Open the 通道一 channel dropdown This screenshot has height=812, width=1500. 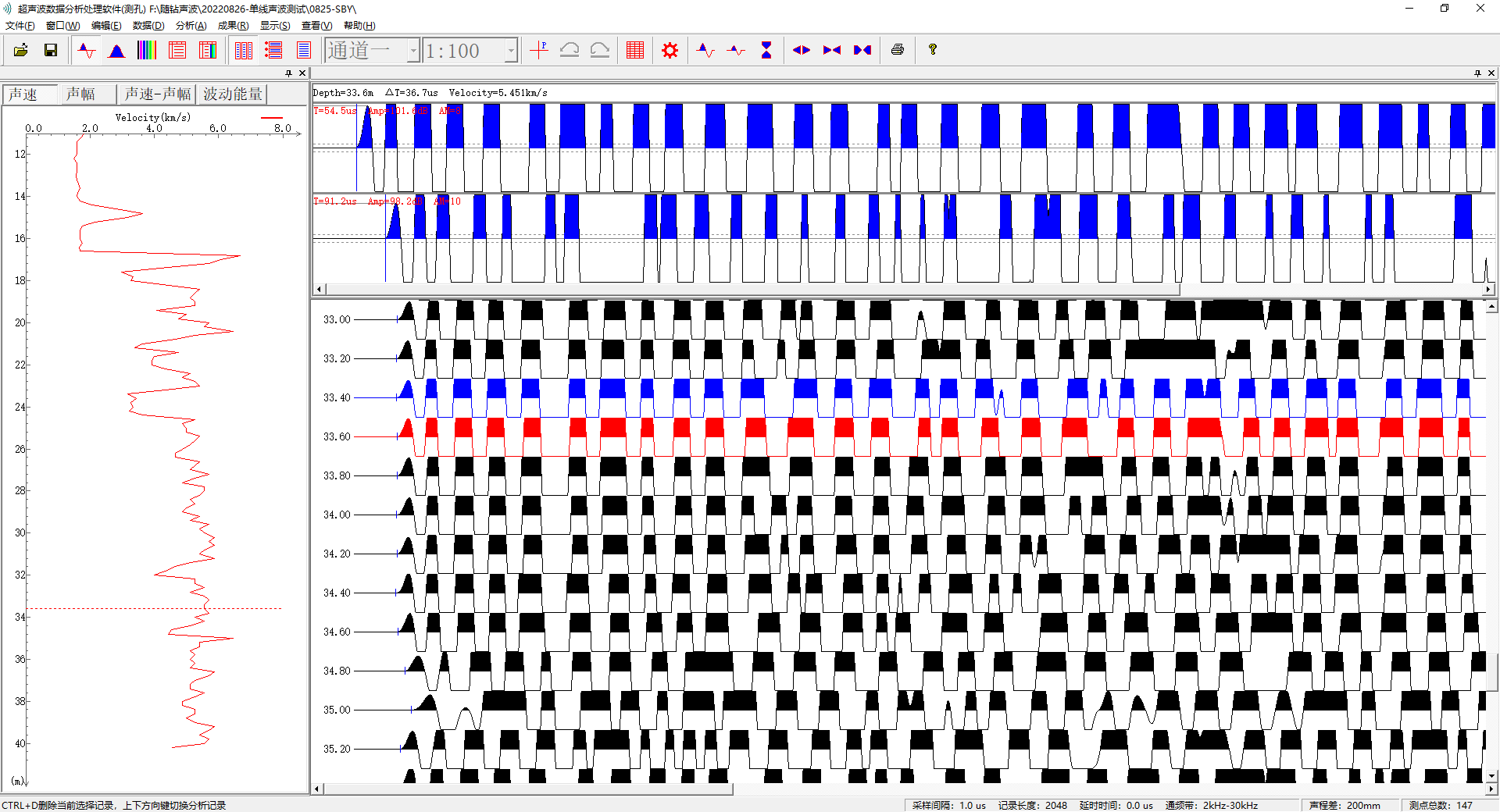click(x=413, y=52)
